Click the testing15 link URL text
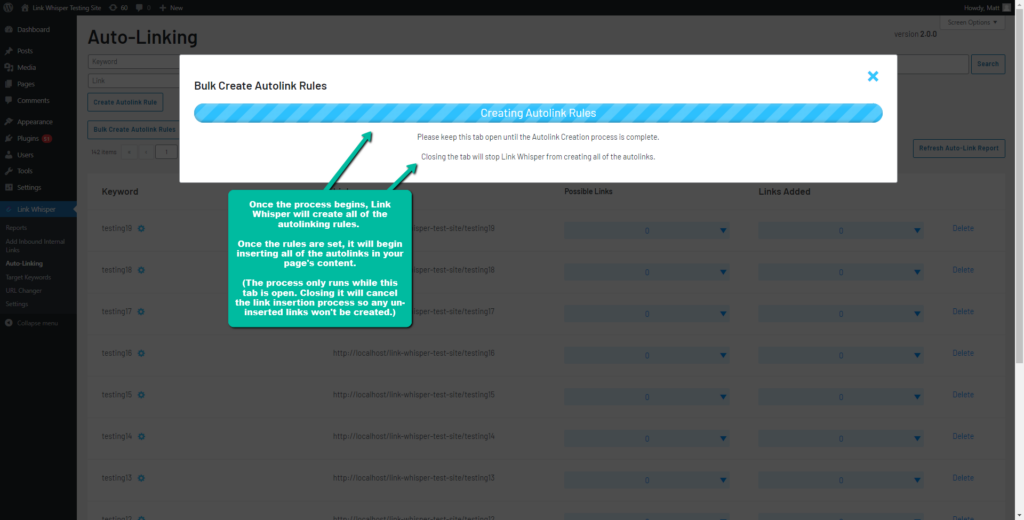This screenshot has height=520, width=1024. click(413, 395)
